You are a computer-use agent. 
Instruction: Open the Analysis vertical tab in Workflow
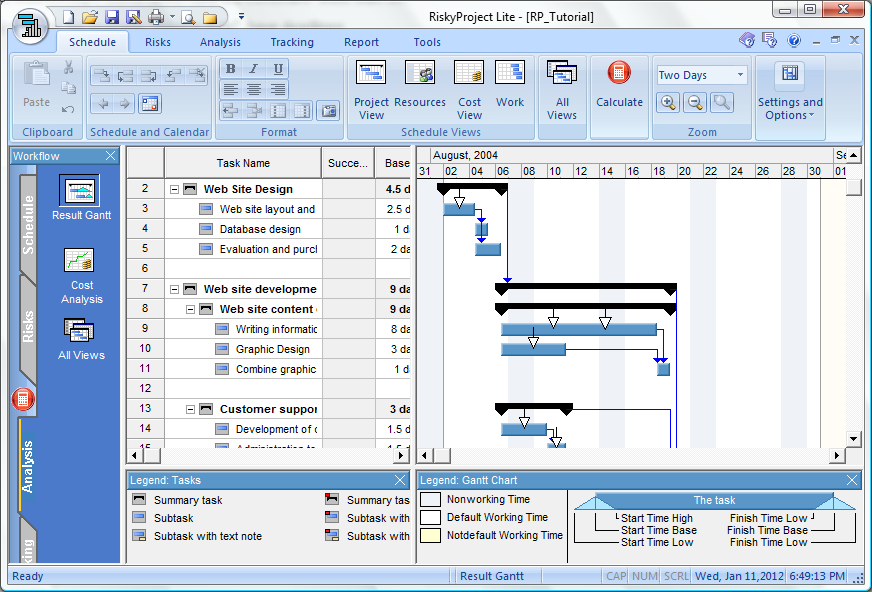click(x=27, y=467)
